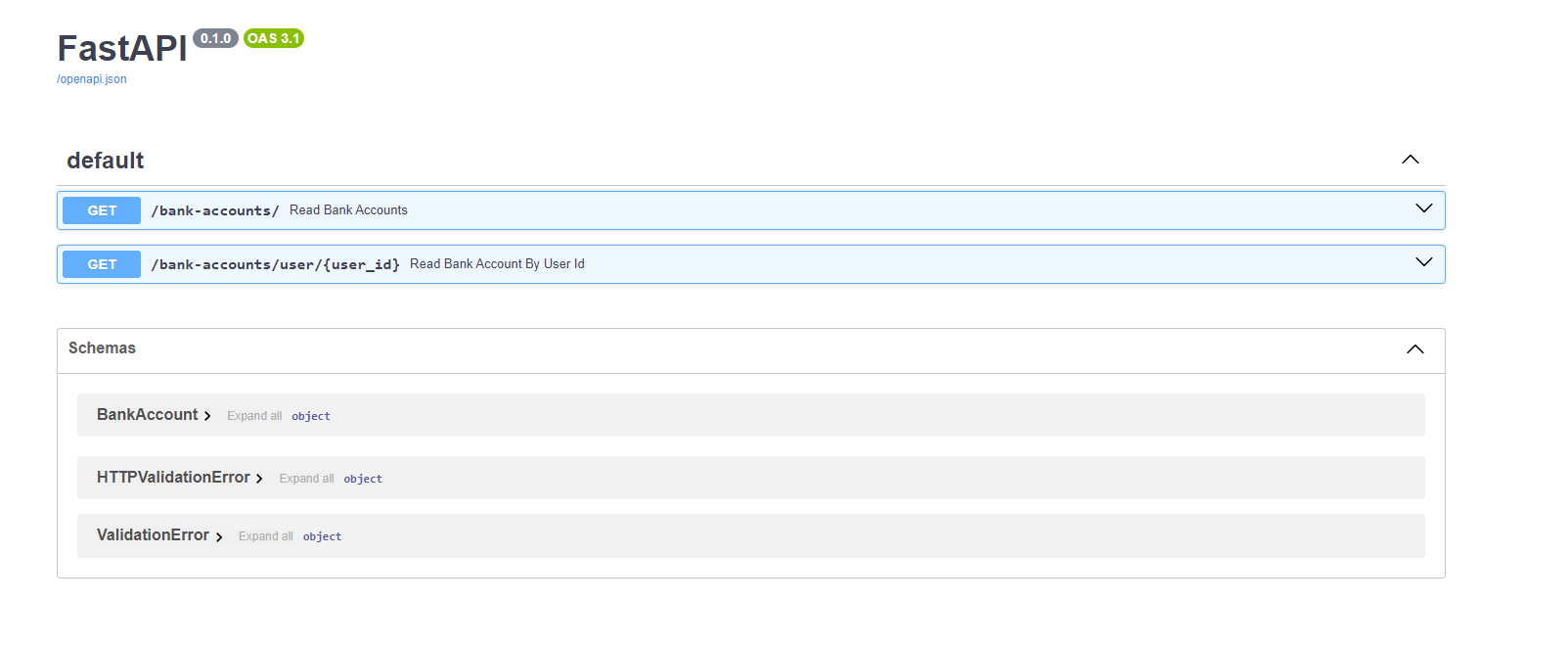The height and width of the screenshot is (647, 1568).
Task: Open the /openapi.json link
Action: tap(92, 79)
